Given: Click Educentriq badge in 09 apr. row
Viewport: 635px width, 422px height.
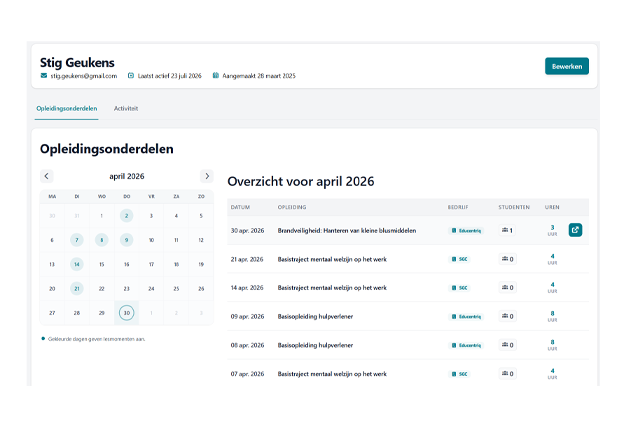Looking at the screenshot, I should [x=466, y=317].
